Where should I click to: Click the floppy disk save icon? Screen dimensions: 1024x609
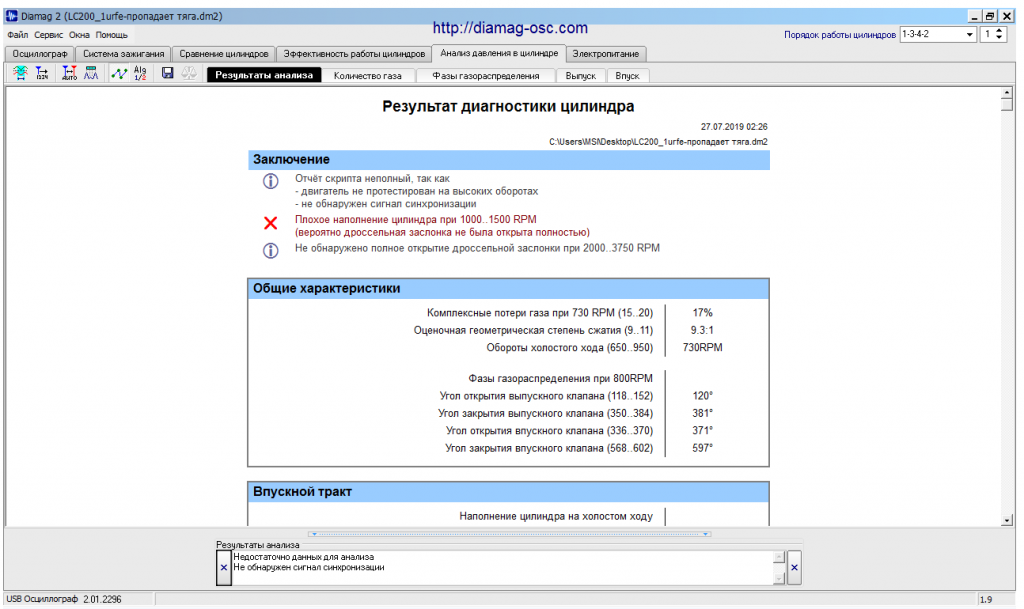(x=167, y=73)
